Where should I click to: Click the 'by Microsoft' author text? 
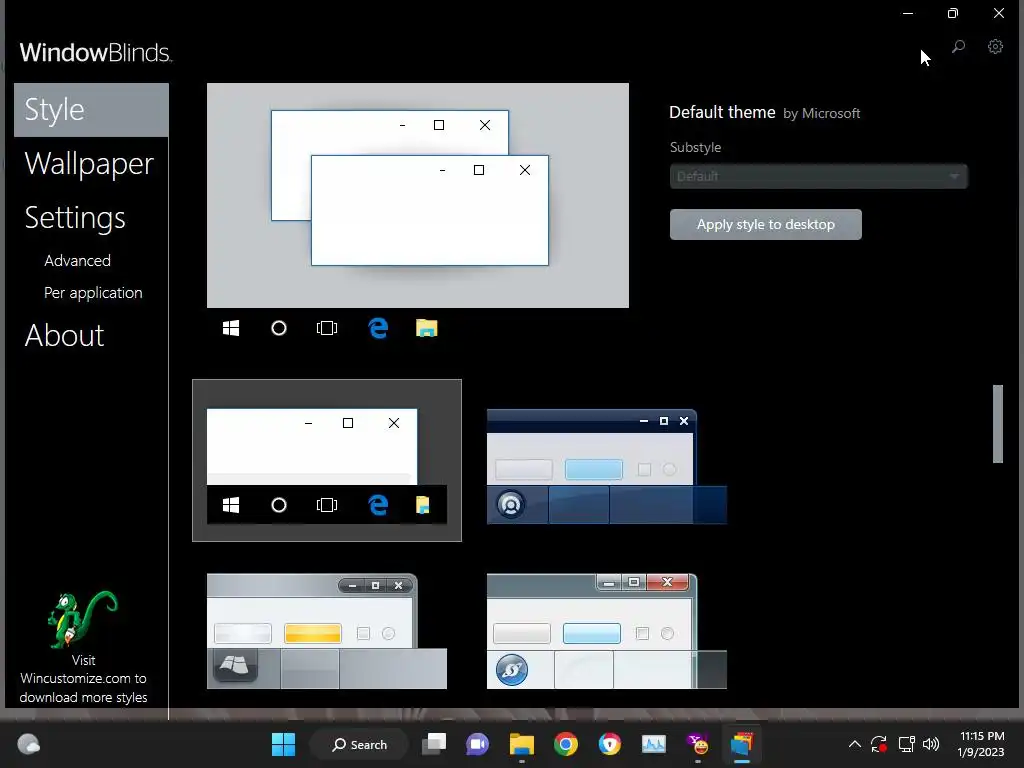(x=822, y=114)
